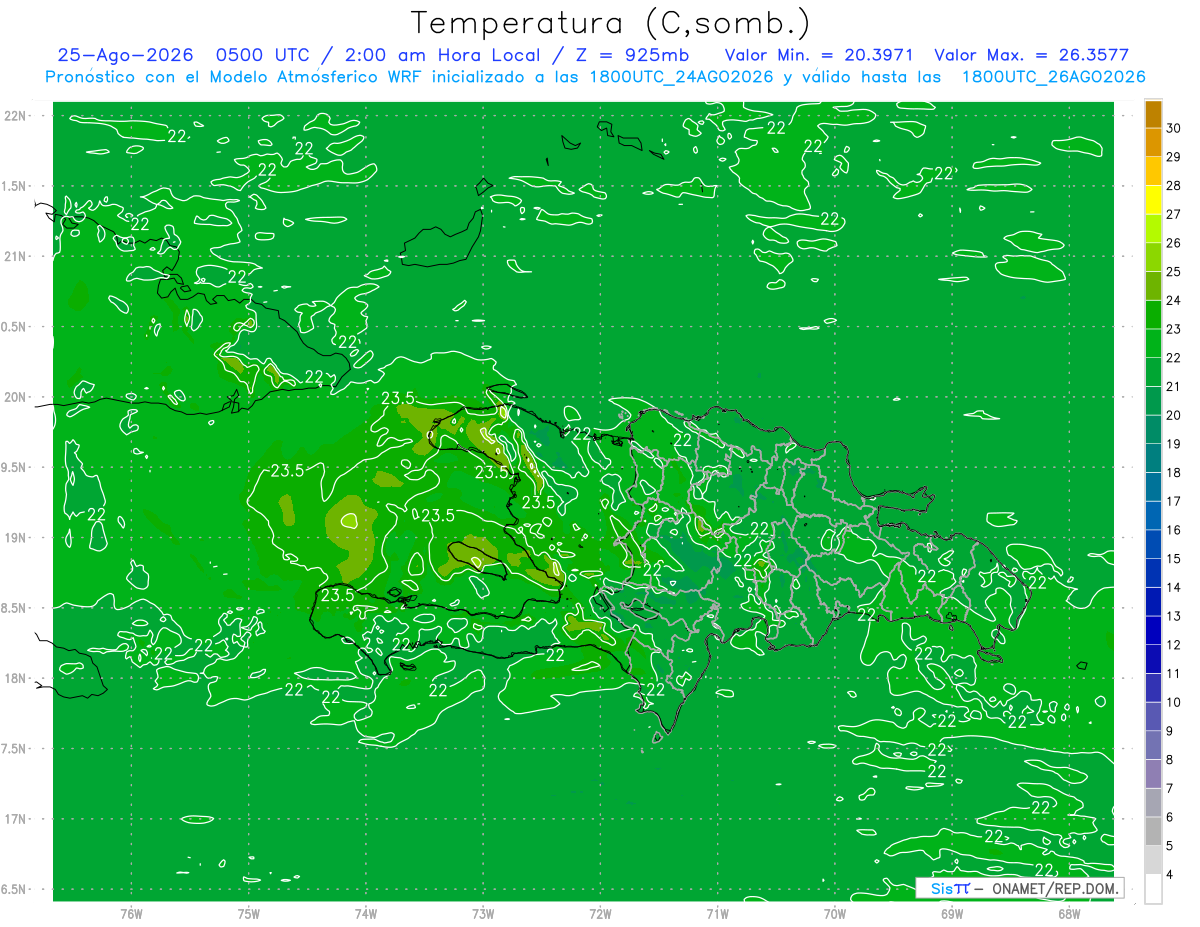
Task: Click the '70W' longitude axis label
Action: tap(834, 913)
